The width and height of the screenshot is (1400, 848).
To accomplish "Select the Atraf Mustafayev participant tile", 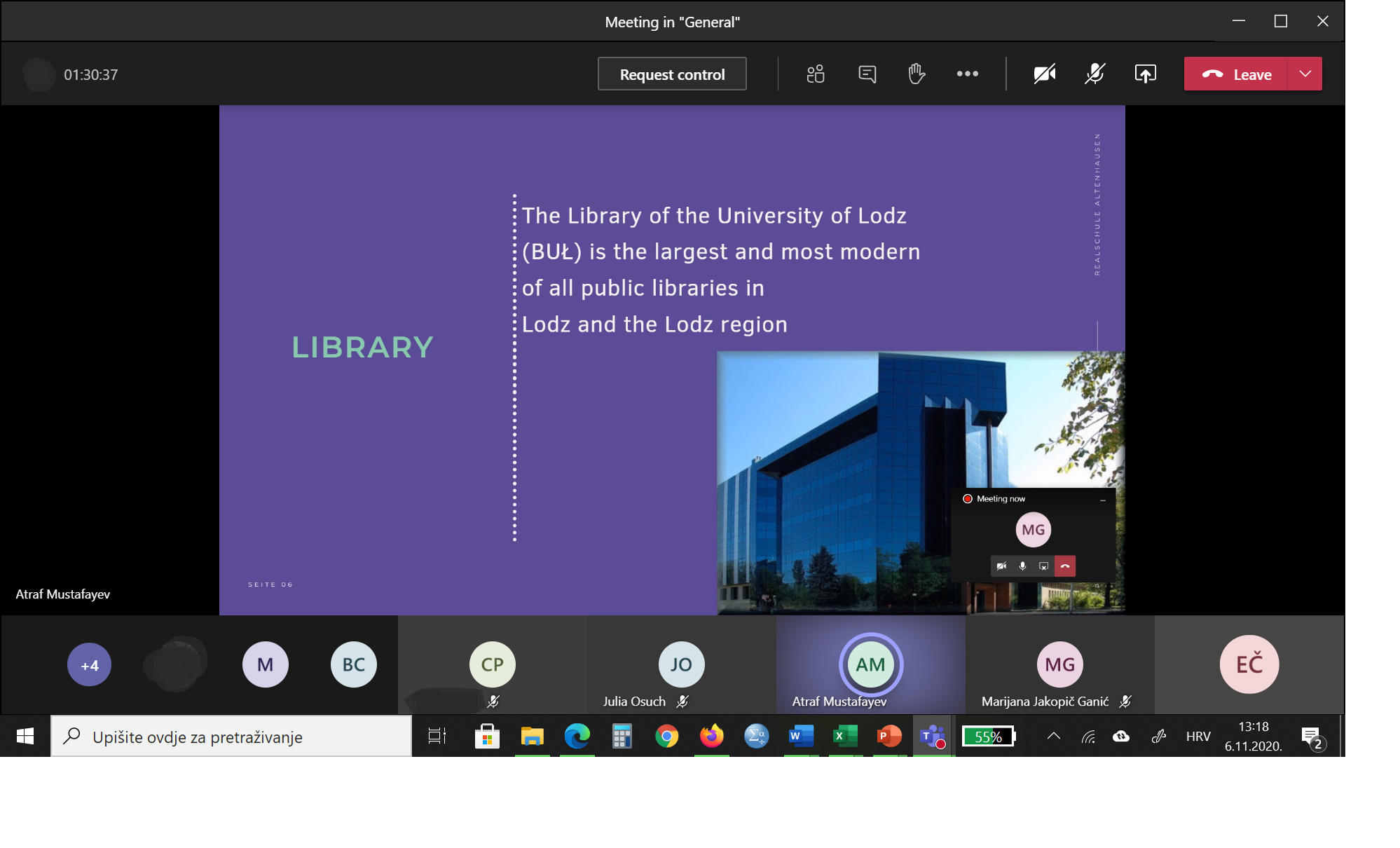I will click(x=870, y=665).
